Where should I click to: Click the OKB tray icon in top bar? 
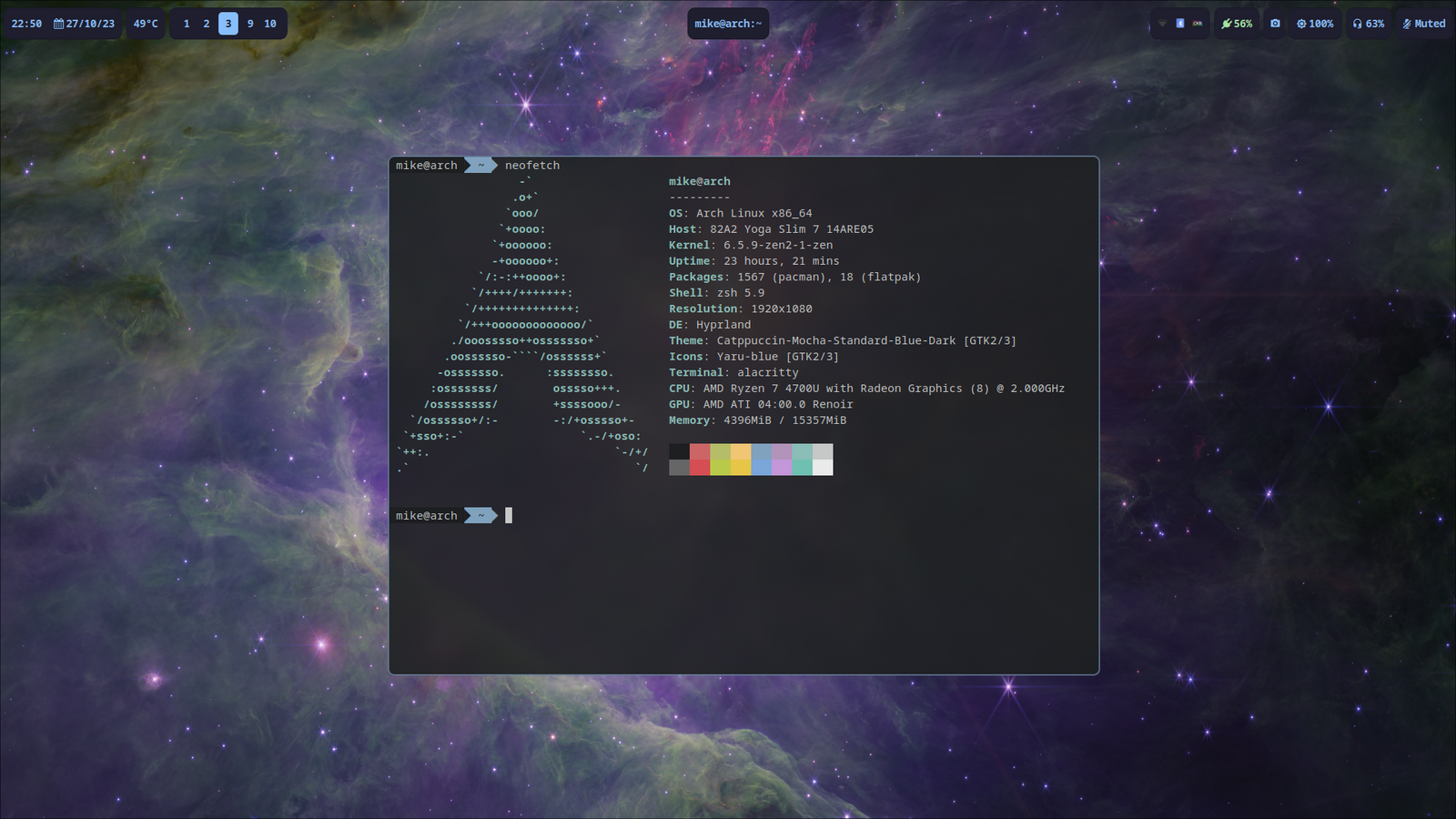click(1198, 24)
